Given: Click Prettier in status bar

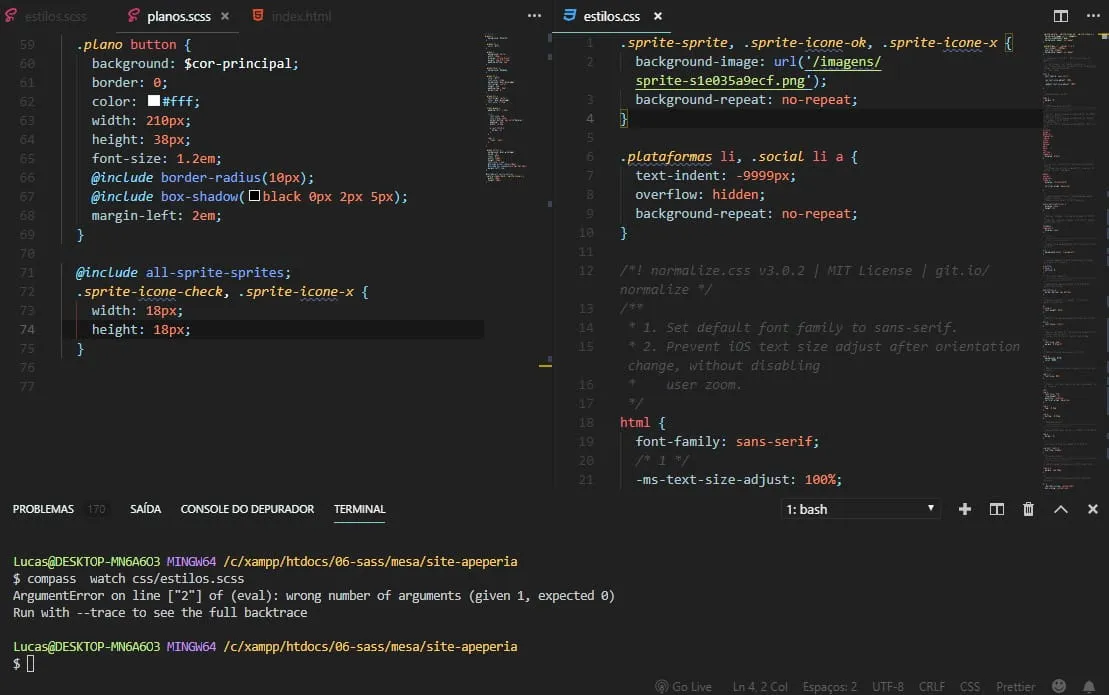Looking at the screenshot, I should coord(1015,687).
